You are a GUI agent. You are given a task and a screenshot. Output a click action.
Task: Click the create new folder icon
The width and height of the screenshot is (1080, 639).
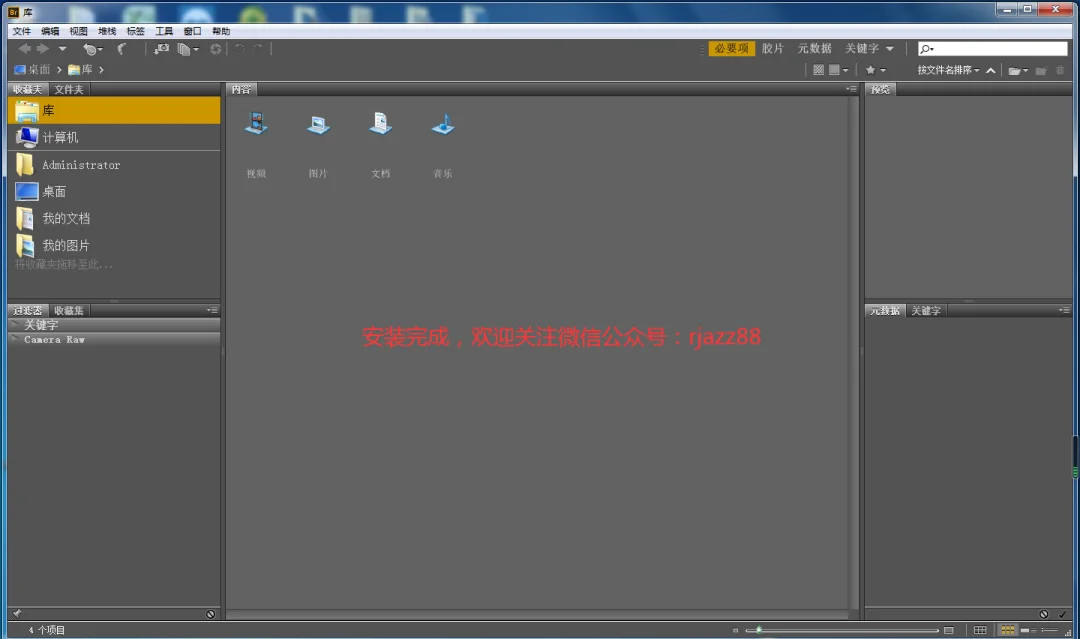point(1041,70)
